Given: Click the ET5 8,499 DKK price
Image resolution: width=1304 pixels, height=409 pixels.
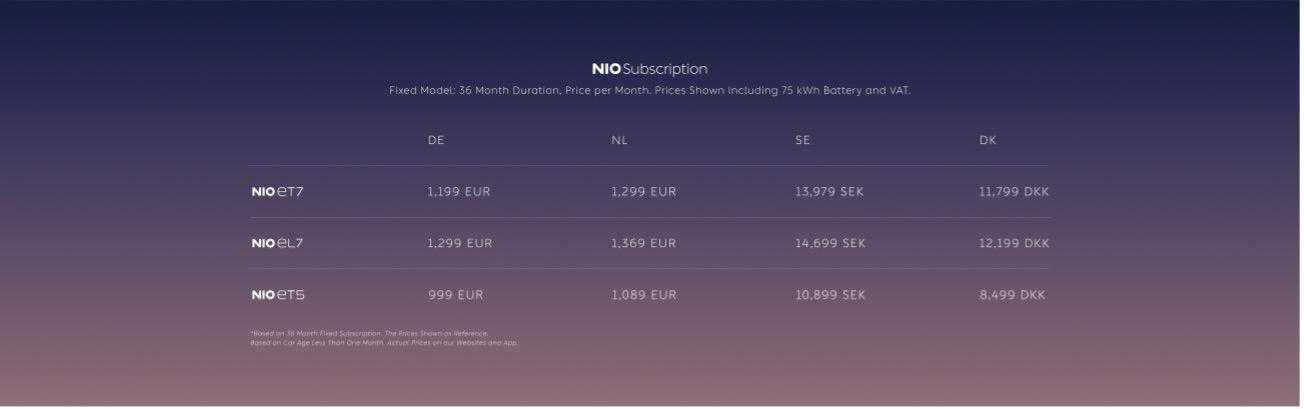Looking at the screenshot, I should [1012, 295].
